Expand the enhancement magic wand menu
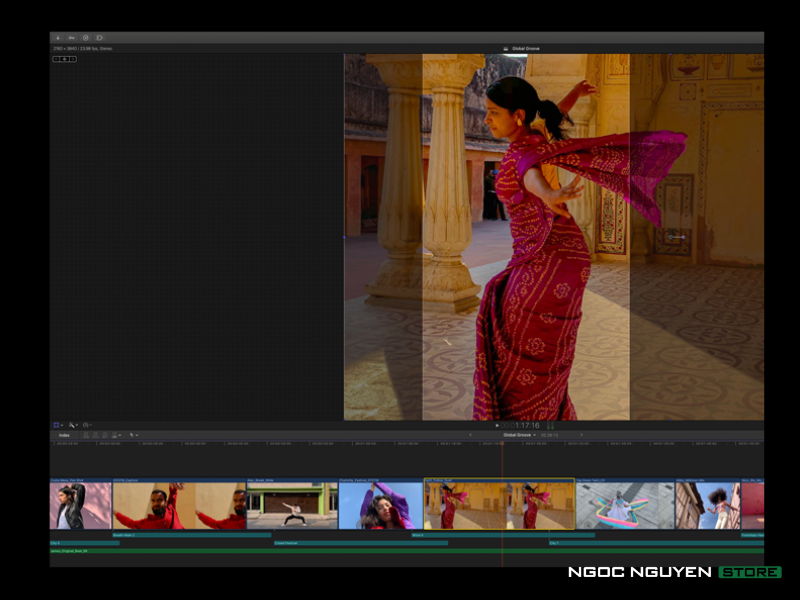 (73, 425)
